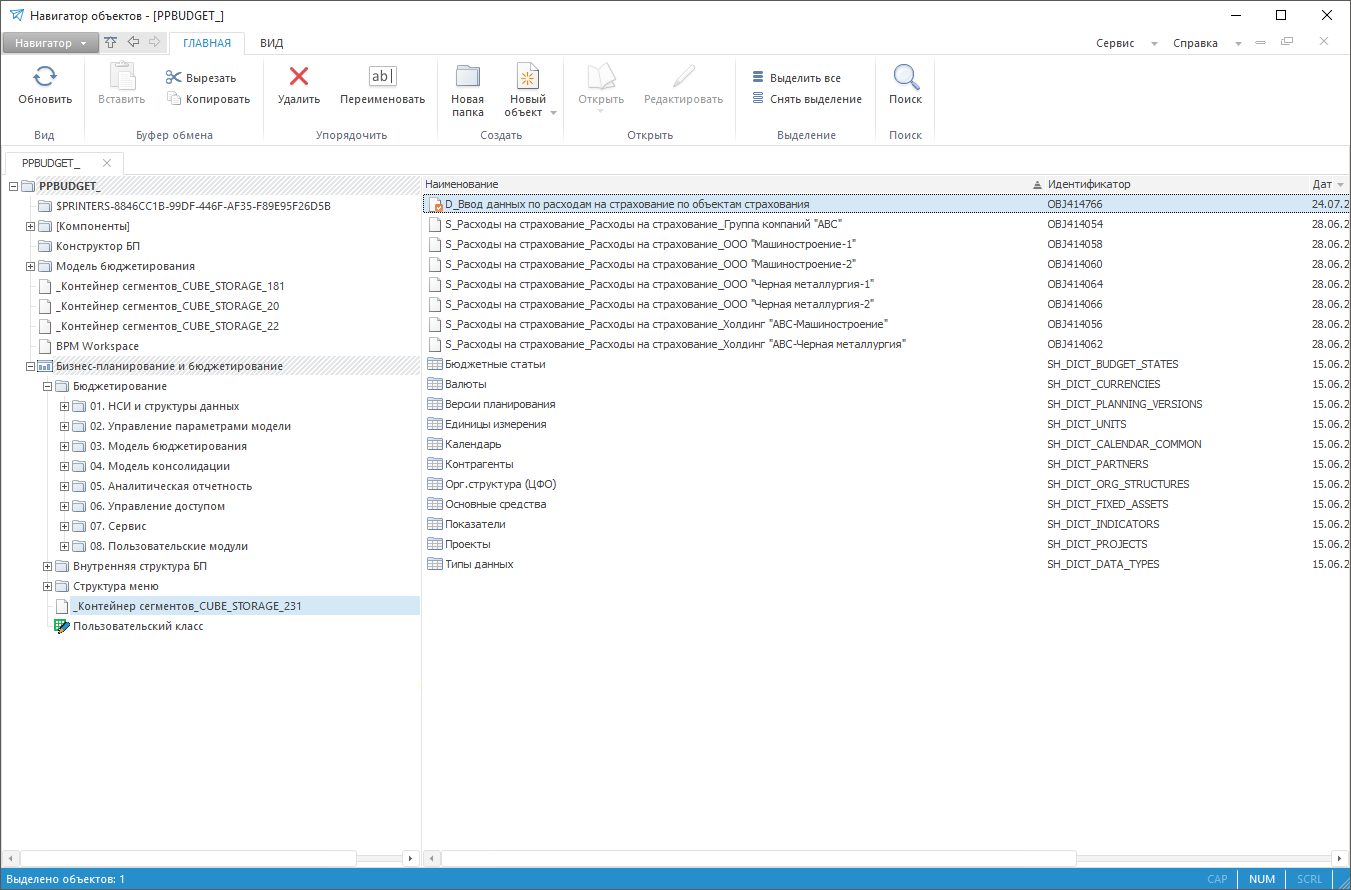This screenshot has height=890, width=1351.
Task: Click the Rename (Переименовать) icon
Action: click(x=382, y=77)
